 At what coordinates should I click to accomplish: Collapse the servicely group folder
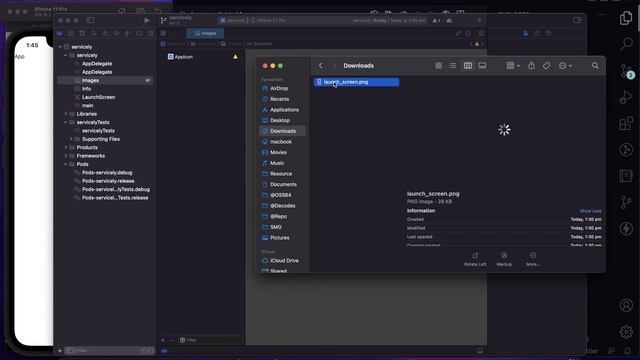pos(65,55)
